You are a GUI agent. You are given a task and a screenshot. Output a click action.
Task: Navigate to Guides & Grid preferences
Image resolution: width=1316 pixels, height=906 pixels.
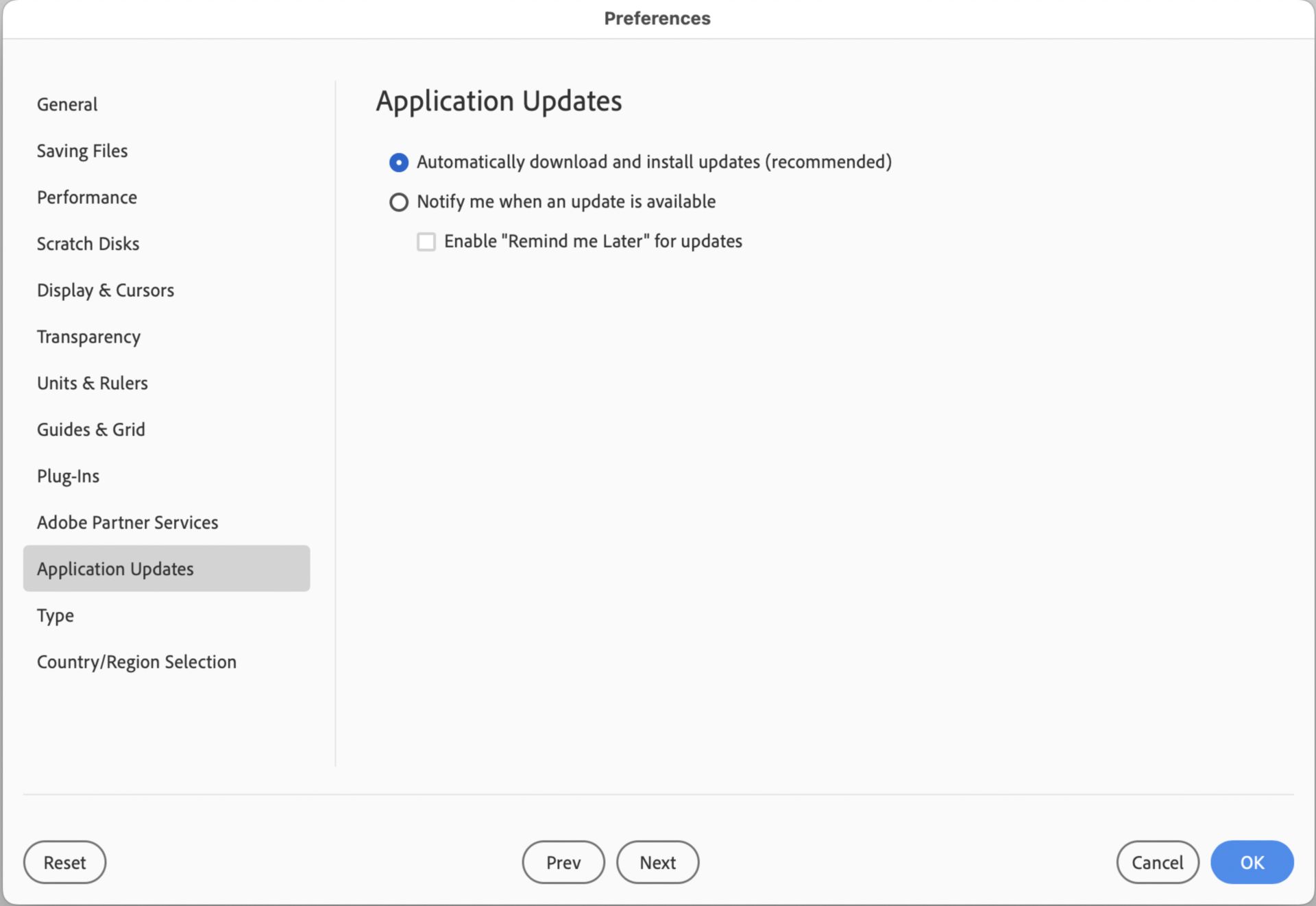[91, 429]
